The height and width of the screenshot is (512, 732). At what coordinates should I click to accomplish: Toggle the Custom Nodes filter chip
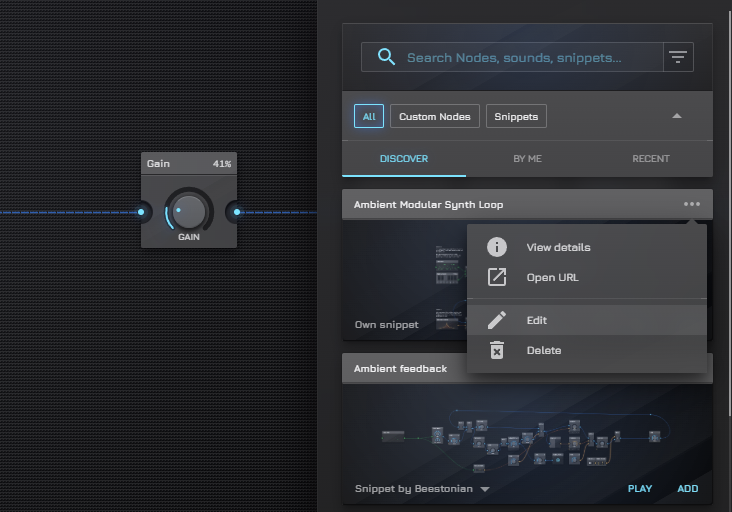435,116
